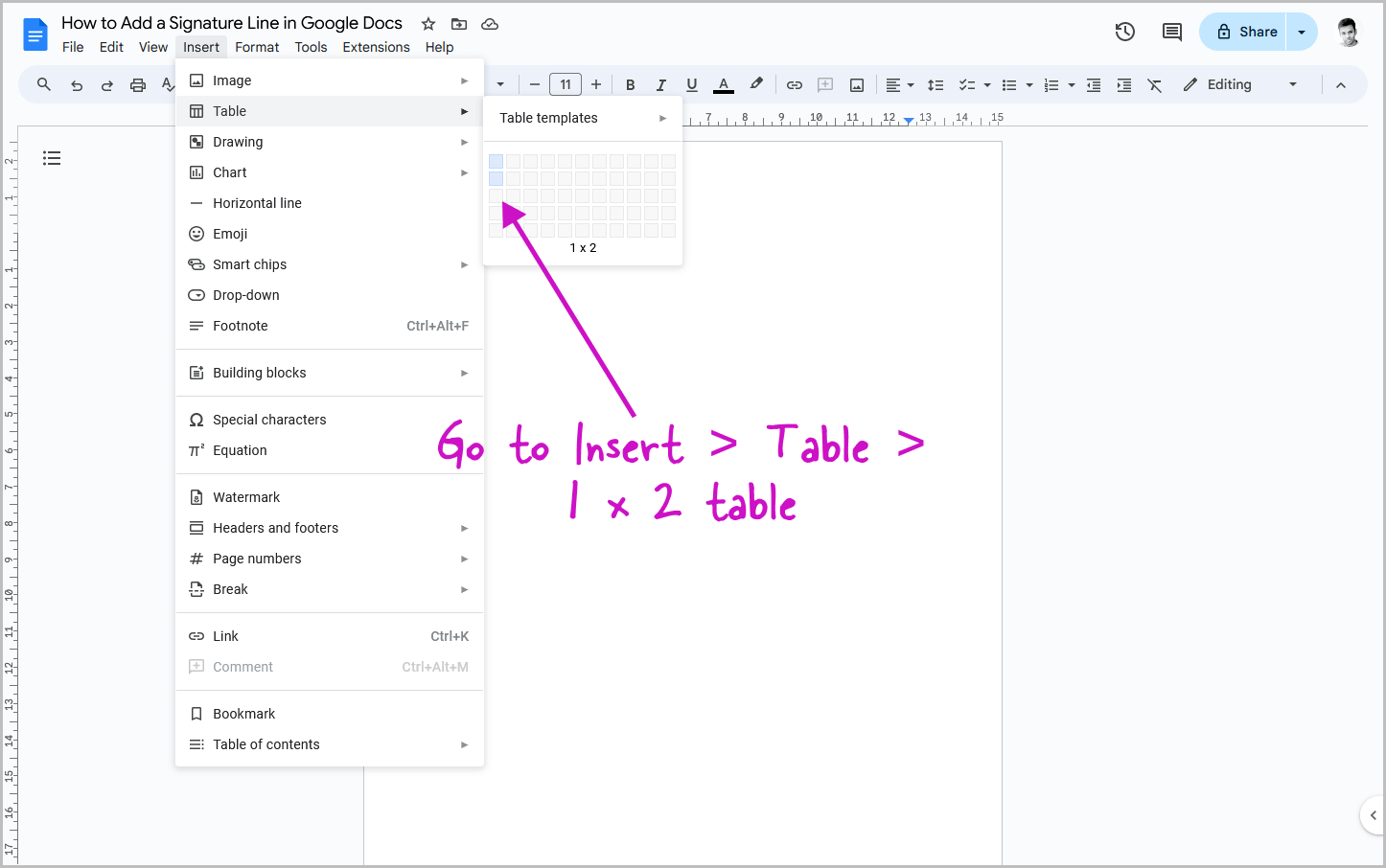1386x868 pixels.
Task: Open numbered list options arrow
Action: click(x=1072, y=84)
